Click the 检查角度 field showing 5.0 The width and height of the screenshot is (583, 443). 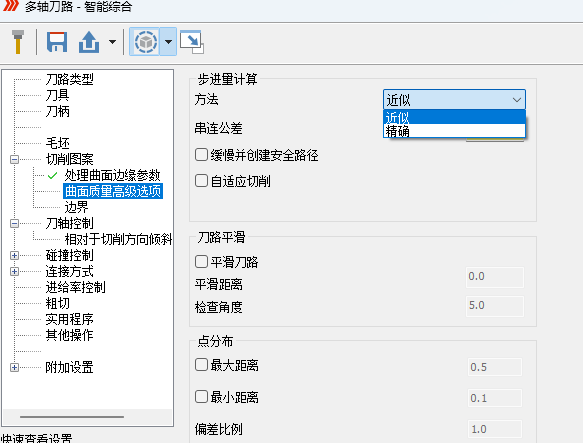point(495,306)
